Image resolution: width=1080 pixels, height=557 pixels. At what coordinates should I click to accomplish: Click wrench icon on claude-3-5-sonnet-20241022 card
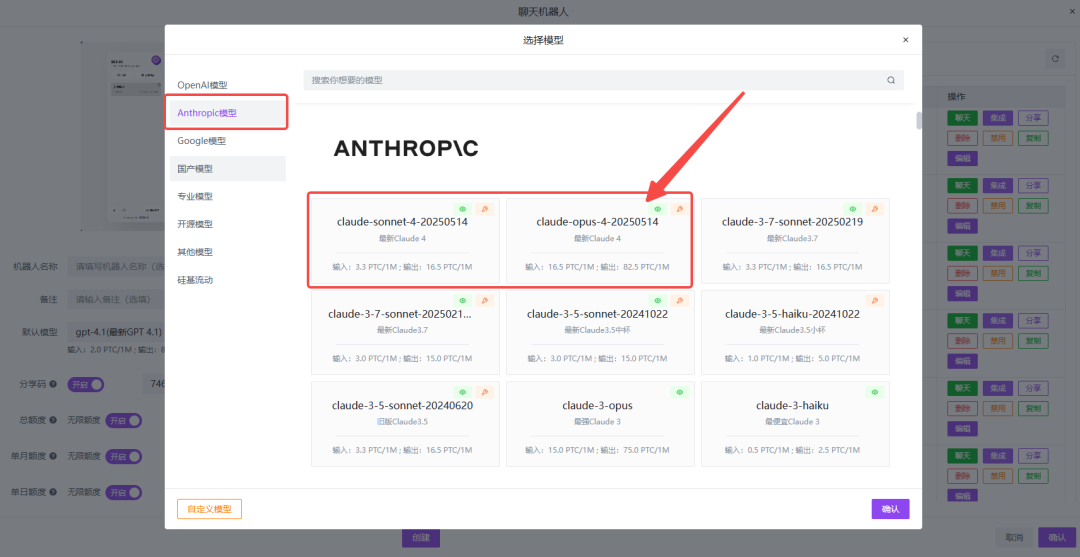(x=680, y=300)
